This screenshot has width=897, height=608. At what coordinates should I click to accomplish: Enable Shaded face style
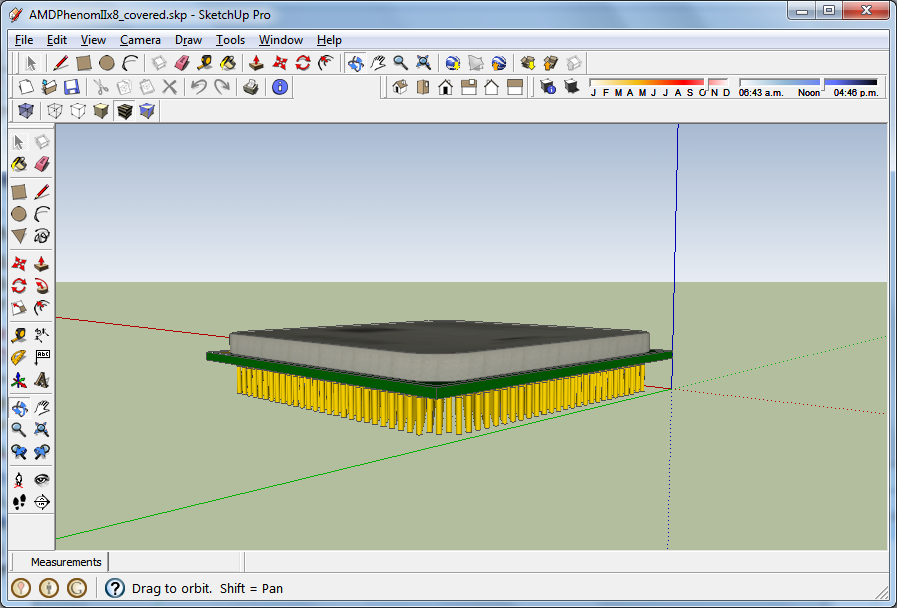[101, 110]
